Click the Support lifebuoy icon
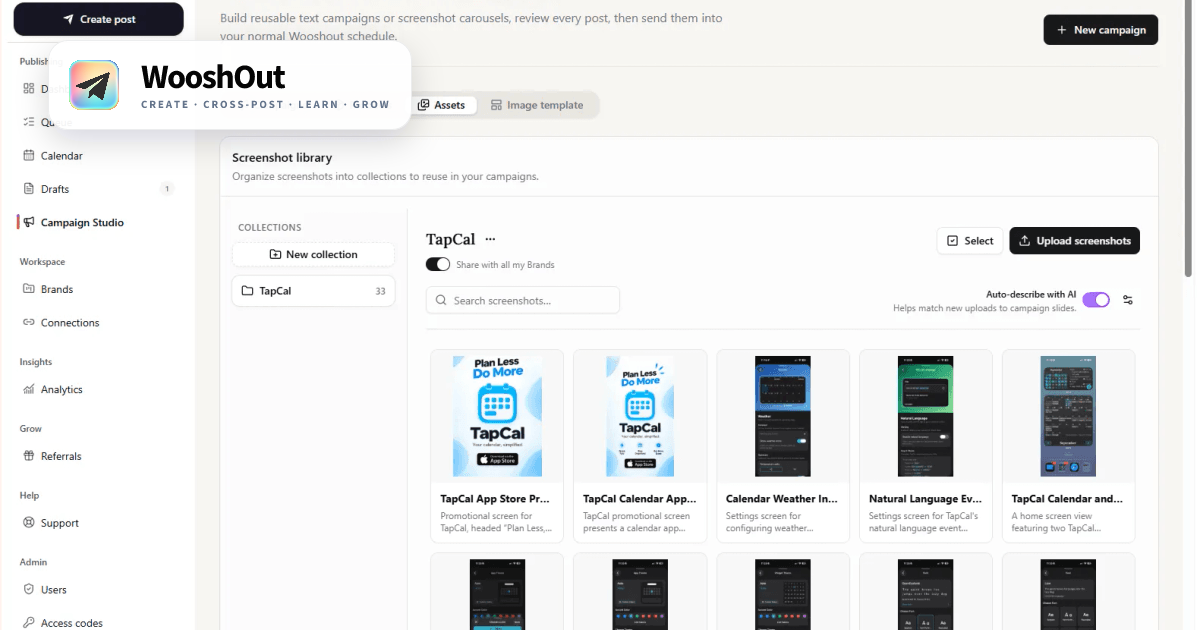1200x630 pixels. click(x=29, y=523)
